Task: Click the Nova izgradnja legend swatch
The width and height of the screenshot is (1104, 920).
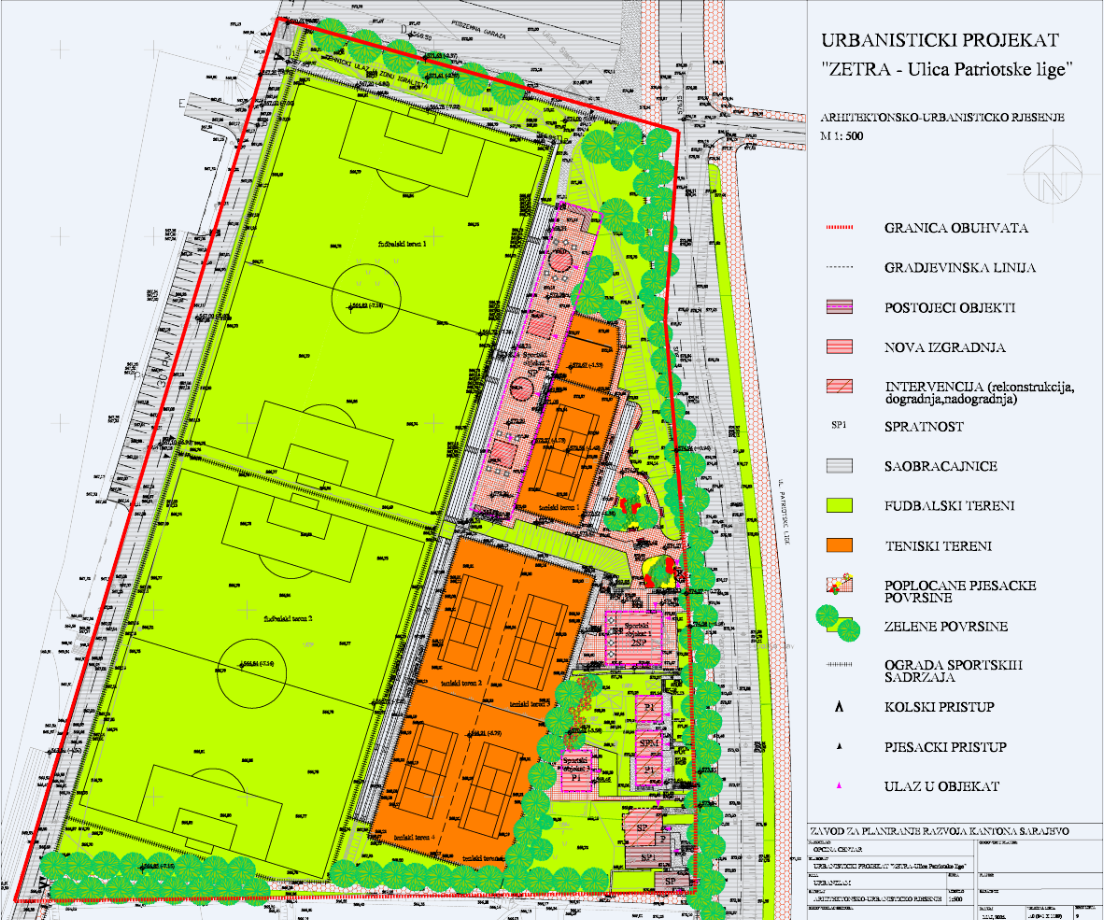Action: tap(838, 347)
